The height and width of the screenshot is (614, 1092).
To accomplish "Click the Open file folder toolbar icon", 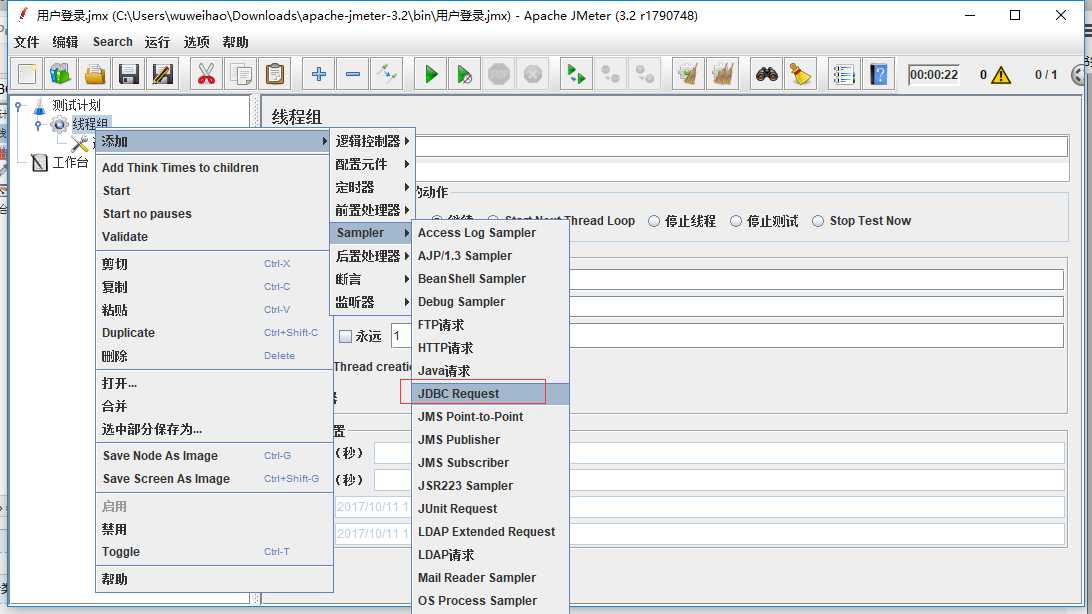I will pyautogui.click(x=95, y=74).
